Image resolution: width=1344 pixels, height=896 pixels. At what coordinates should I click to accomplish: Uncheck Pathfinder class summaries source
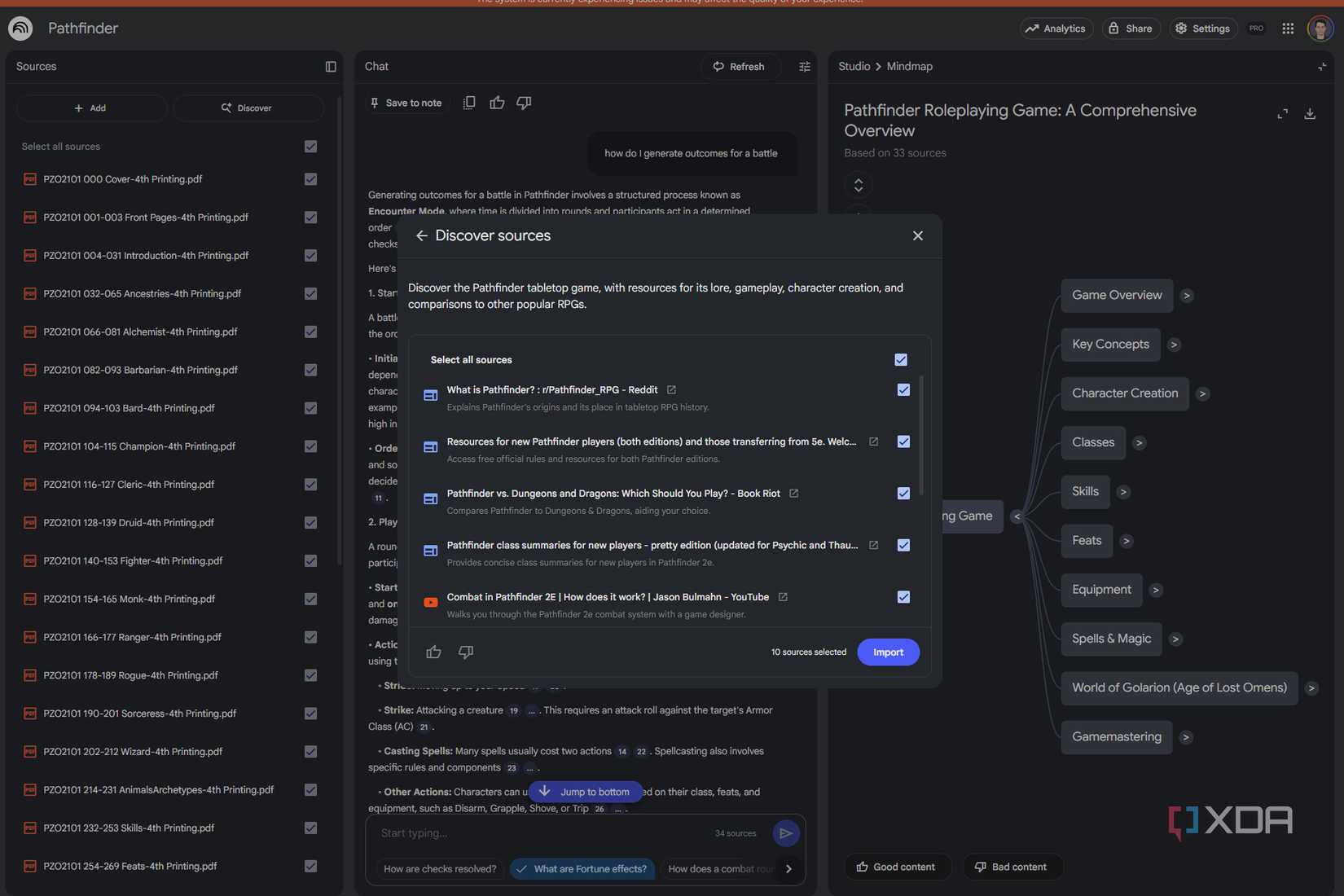coord(903,545)
